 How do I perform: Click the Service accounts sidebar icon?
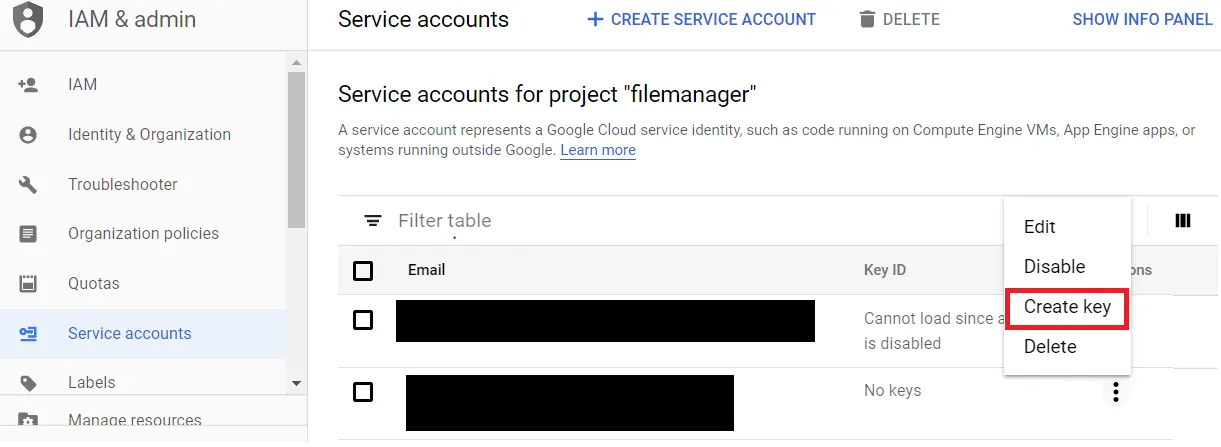pos(28,334)
